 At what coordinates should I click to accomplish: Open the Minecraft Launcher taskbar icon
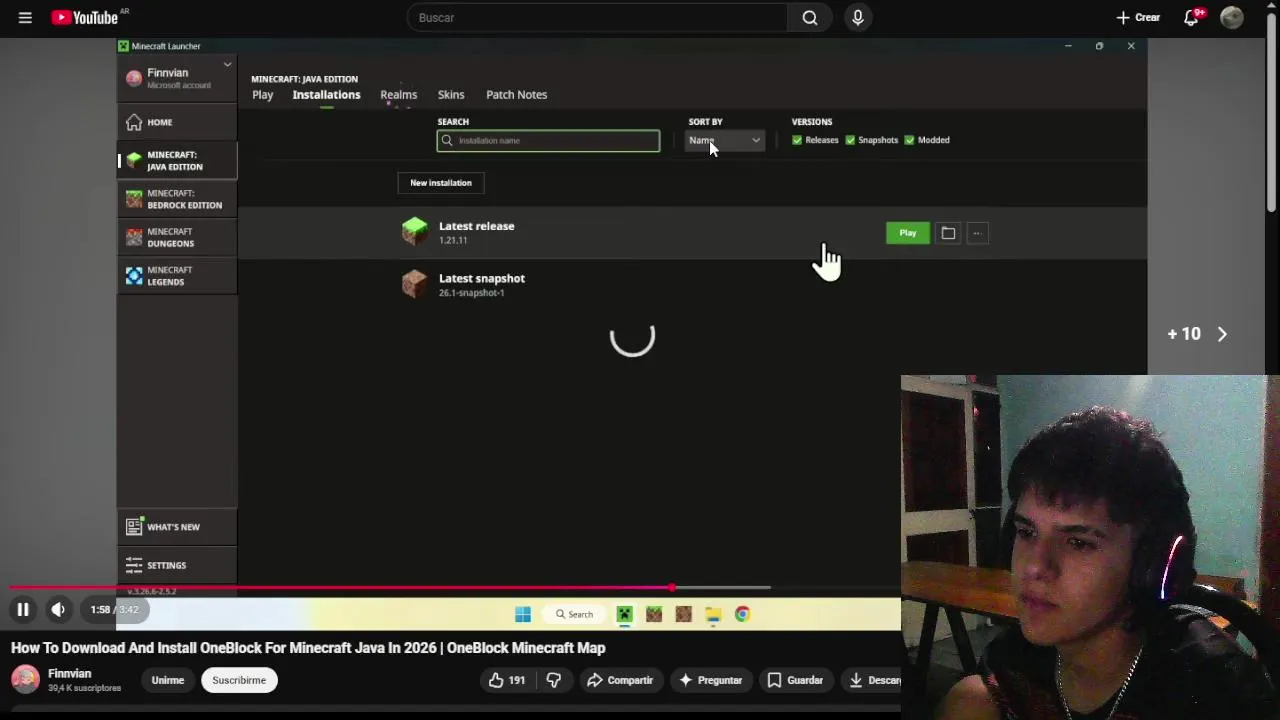[624, 614]
